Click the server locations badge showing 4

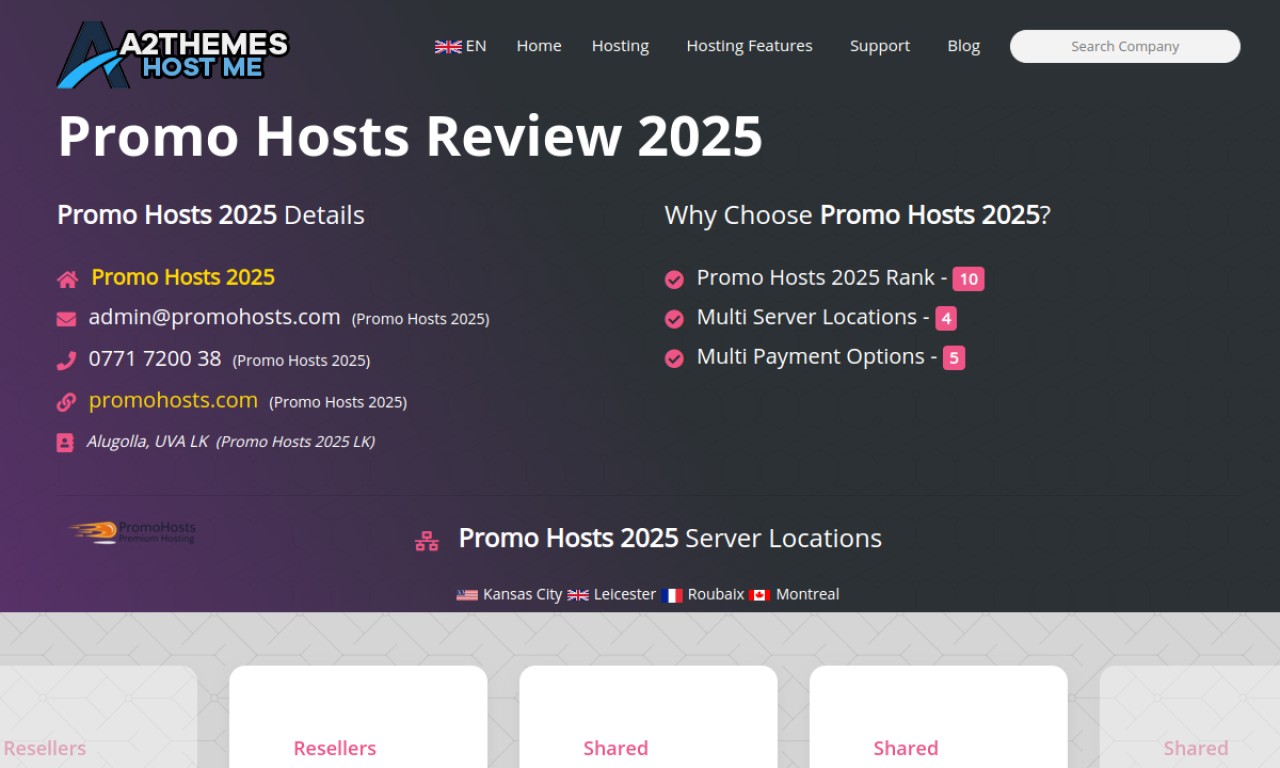tap(946, 319)
